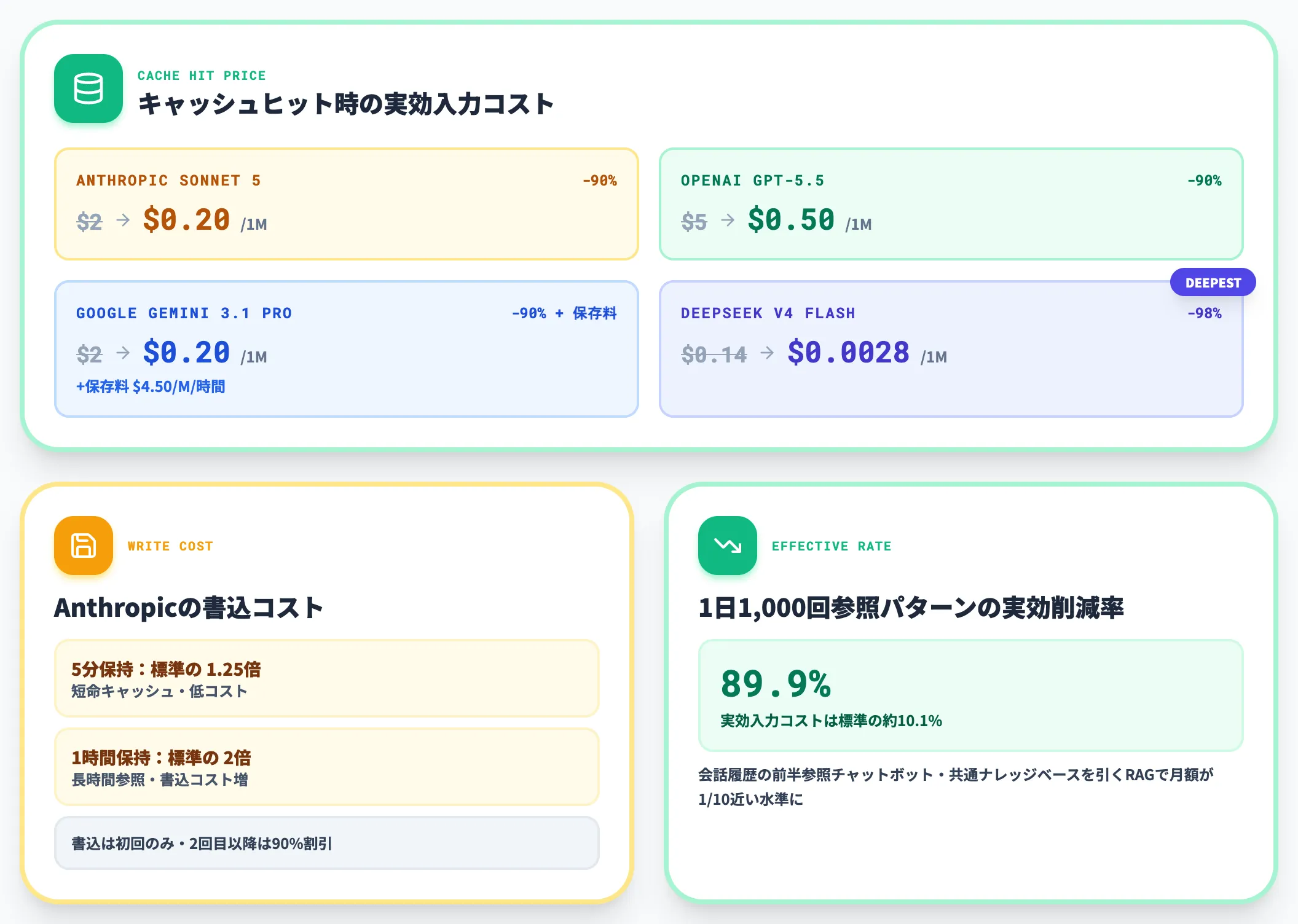This screenshot has height=924, width=1298.
Task: Click the 短命キャッシュ・低コスト subtitle
Action: pyautogui.click(x=159, y=691)
